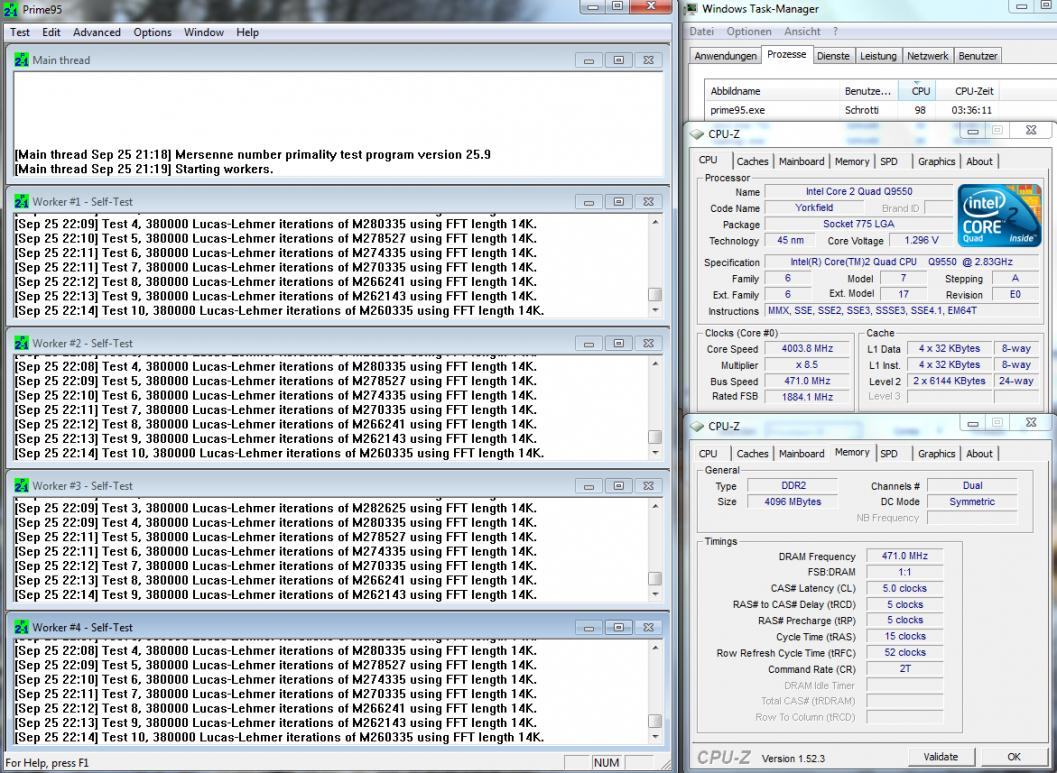Open the Test menu in Prime95
Screen dimensions: 1057x773
coord(20,32)
